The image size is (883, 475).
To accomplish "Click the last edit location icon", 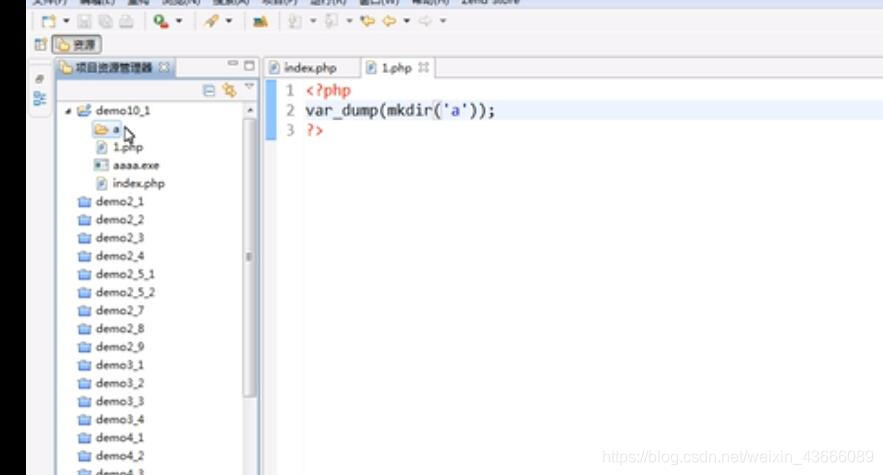I will pos(368,21).
